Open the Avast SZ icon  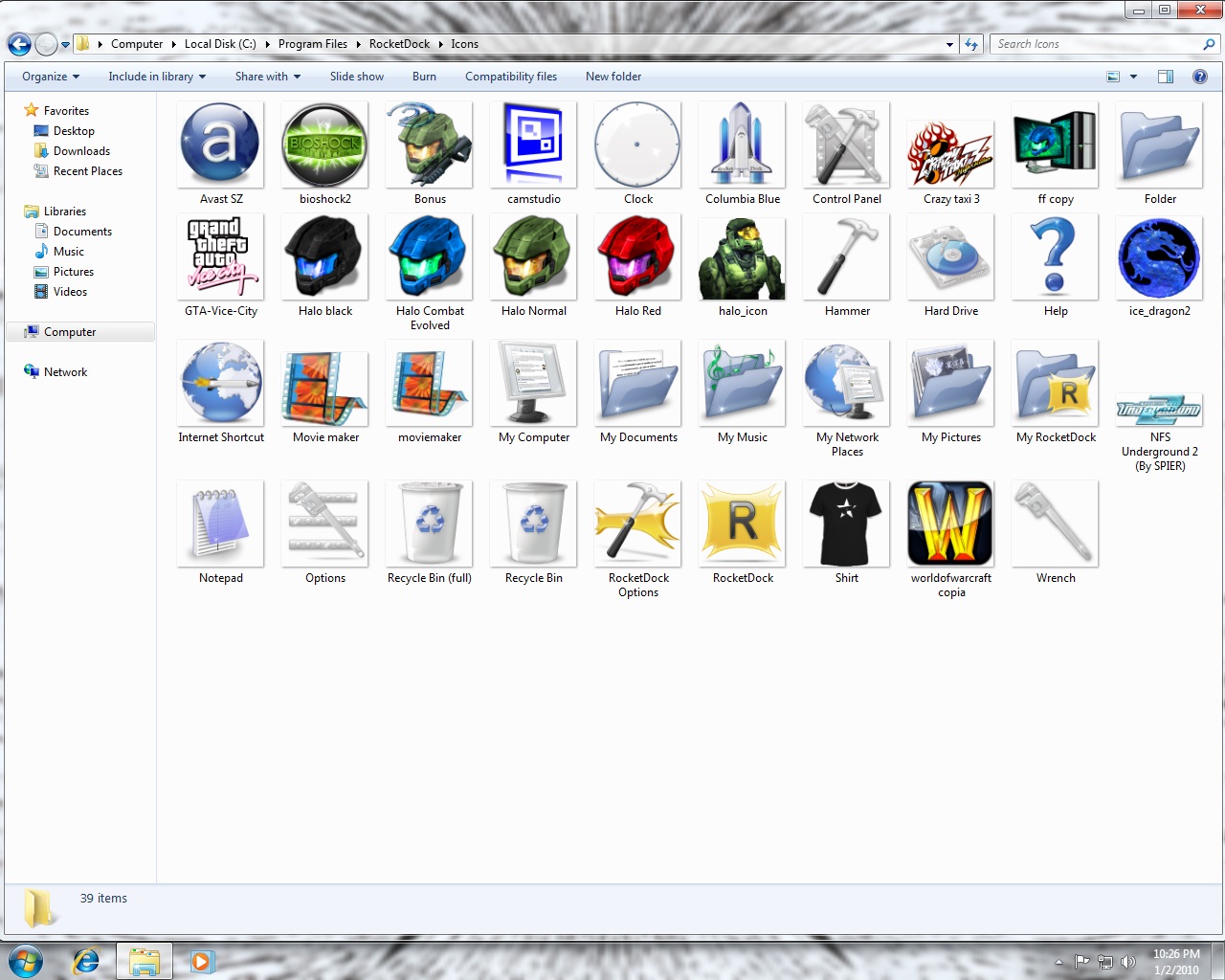[x=219, y=145]
